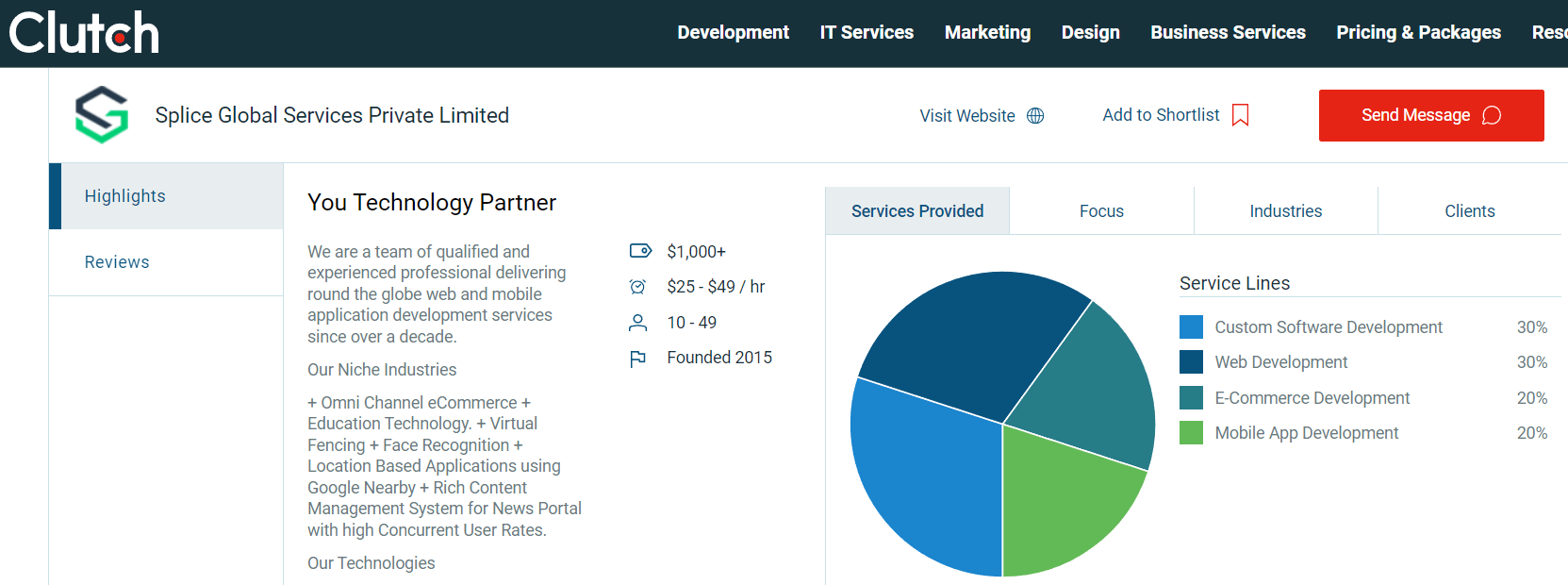Click the globe icon beside Visit Website
Image resolution: width=1568 pixels, height=585 pixels.
pyautogui.click(x=1035, y=116)
